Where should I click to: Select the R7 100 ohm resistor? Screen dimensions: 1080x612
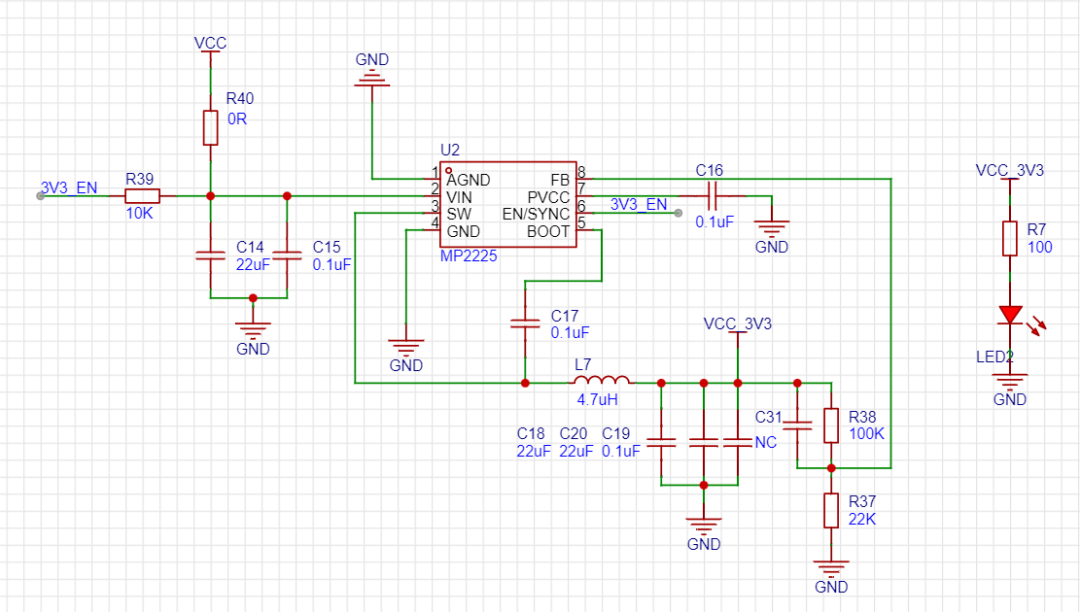pyautogui.click(x=1010, y=239)
